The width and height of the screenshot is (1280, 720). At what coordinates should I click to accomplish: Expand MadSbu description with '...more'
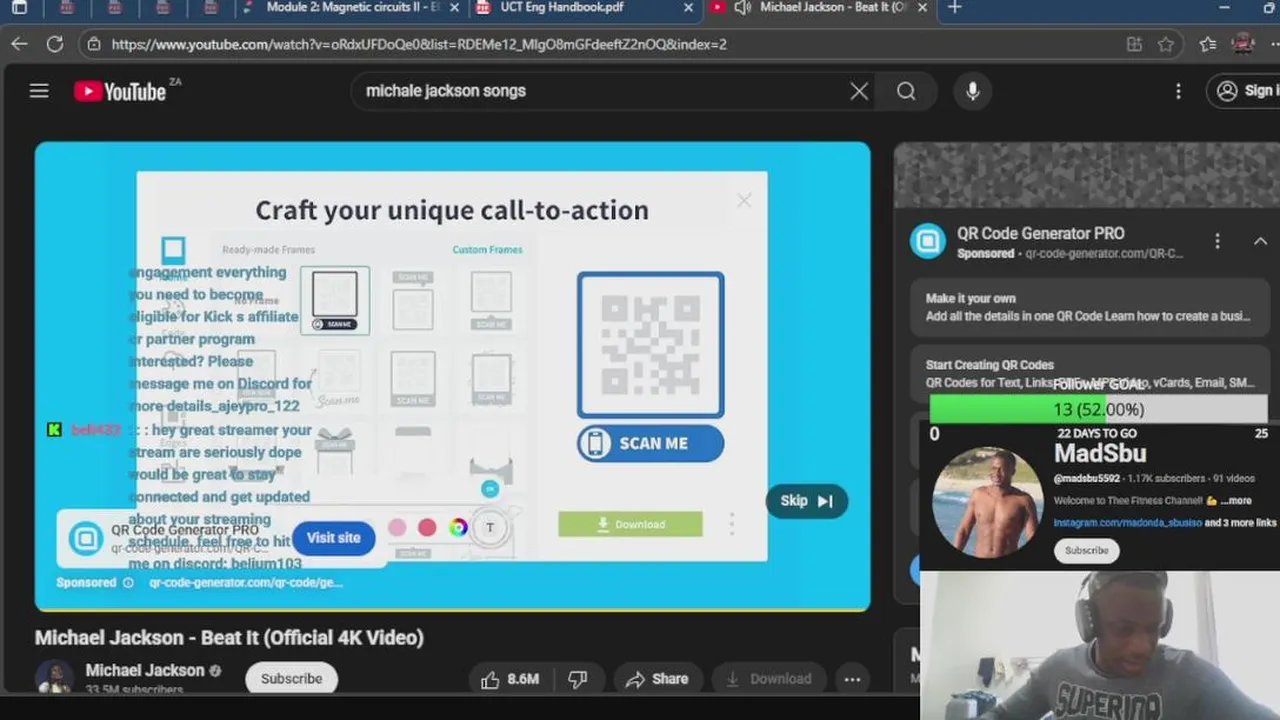(1235, 501)
